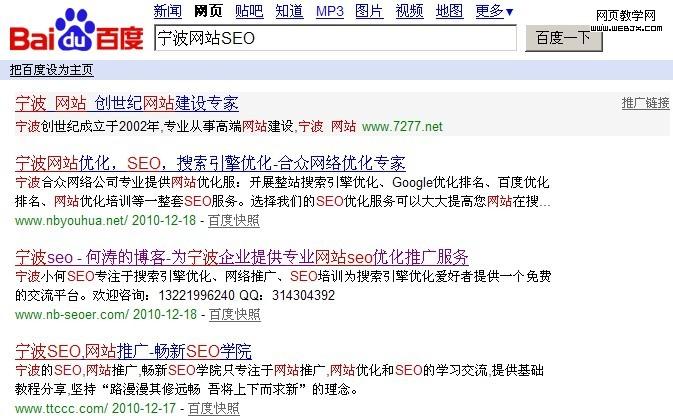Viewport: 673px width, 416px height.
Task: Switch to the 贴吧 tab
Action: 249,12
